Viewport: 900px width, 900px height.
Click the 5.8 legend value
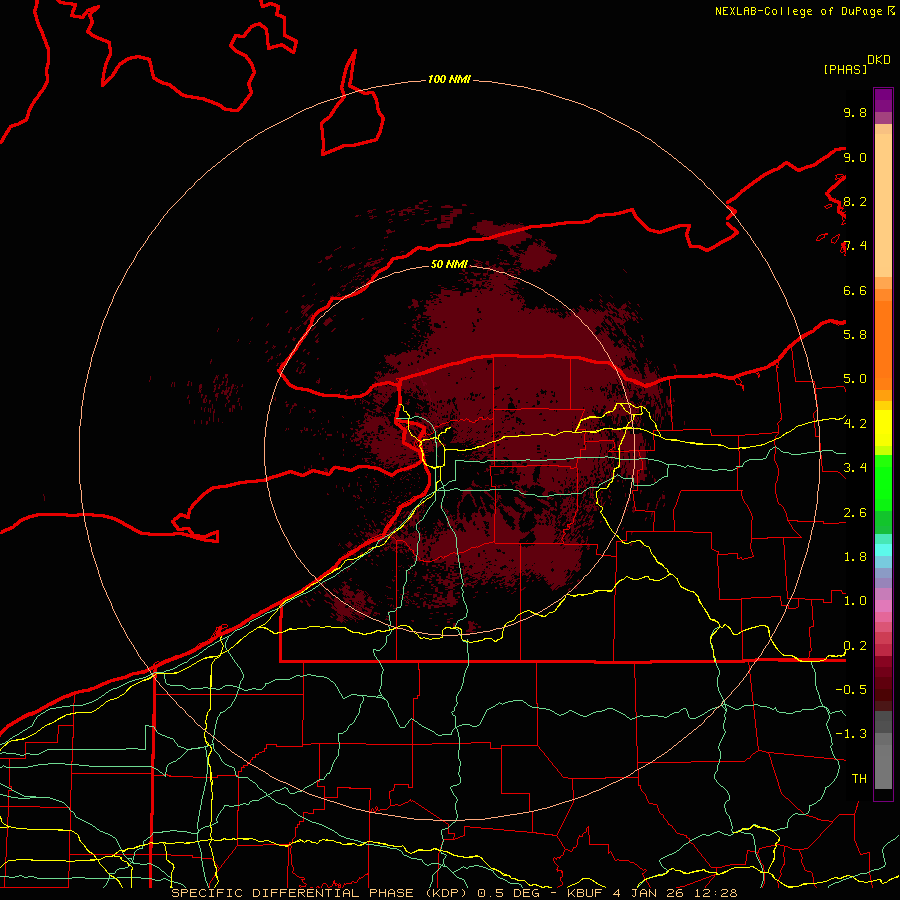[855, 334]
